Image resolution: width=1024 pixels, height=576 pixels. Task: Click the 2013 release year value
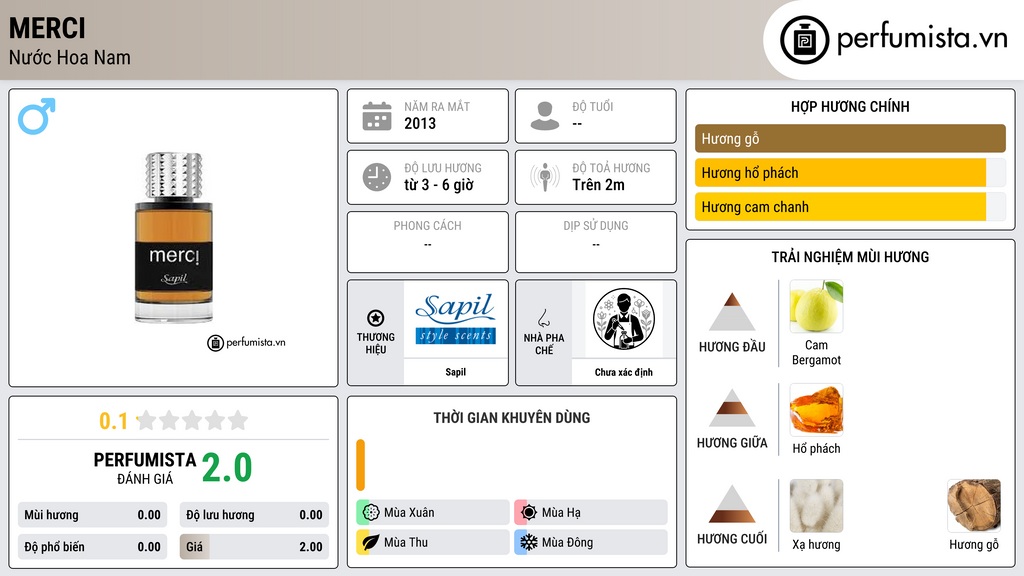tap(420, 123)
